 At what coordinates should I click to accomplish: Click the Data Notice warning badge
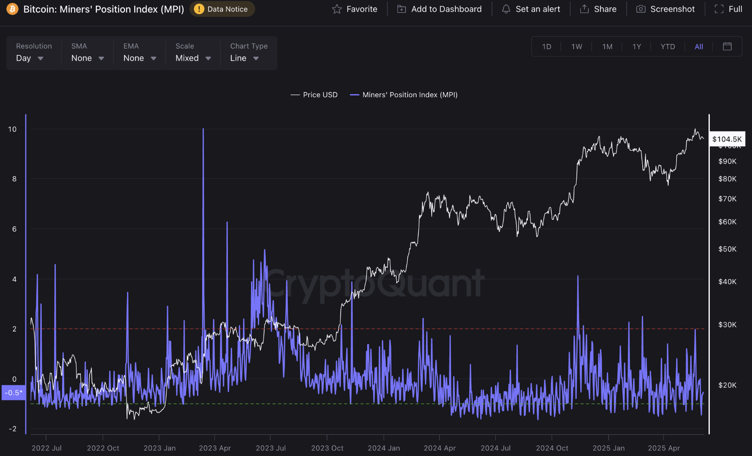(x=222, y=9)
